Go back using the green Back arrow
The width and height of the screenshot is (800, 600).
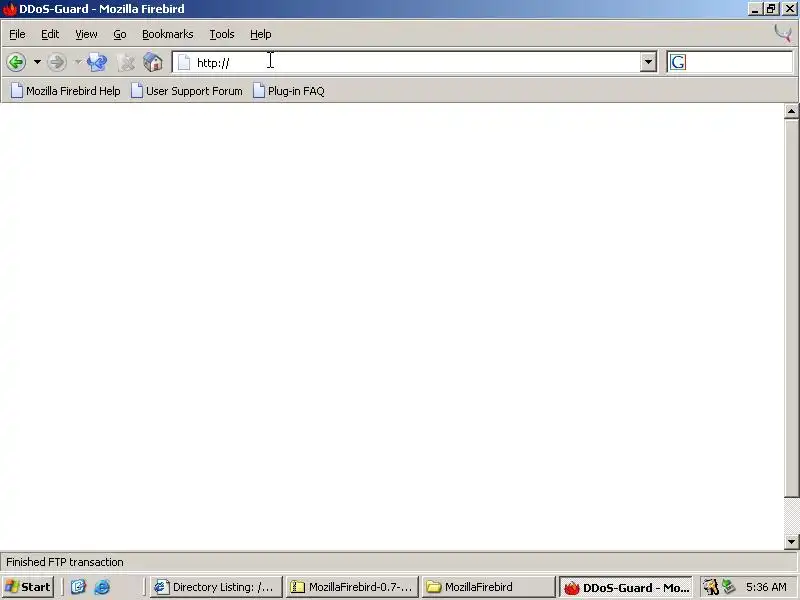click(16, 62)
